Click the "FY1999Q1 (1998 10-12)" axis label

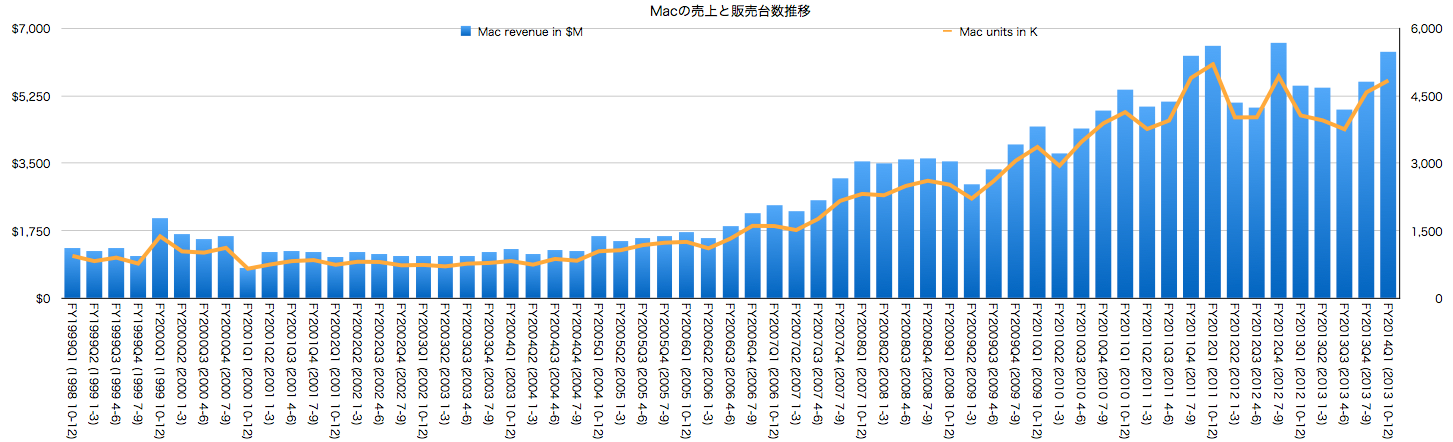tap(72, 369)
